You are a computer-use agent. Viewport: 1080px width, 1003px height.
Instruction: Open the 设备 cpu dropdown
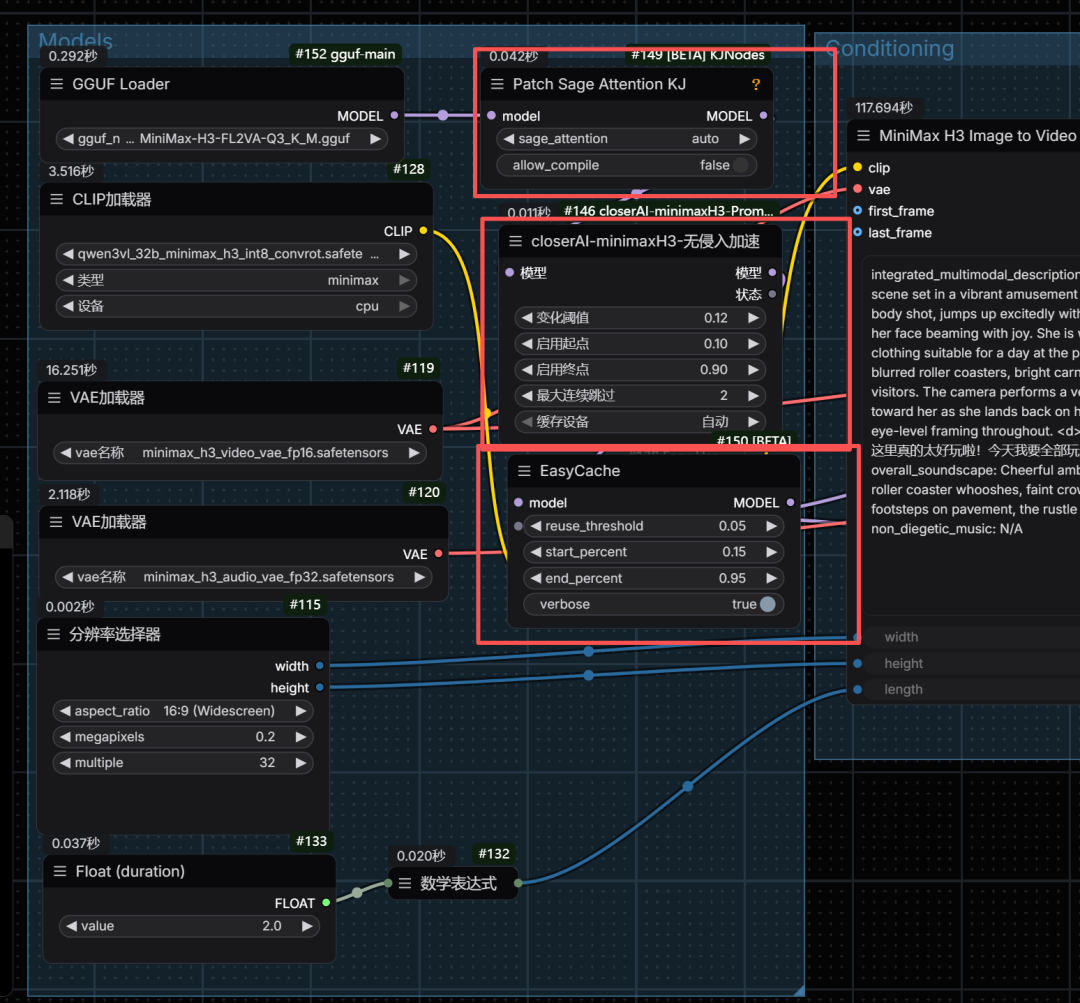click(236, 306)
